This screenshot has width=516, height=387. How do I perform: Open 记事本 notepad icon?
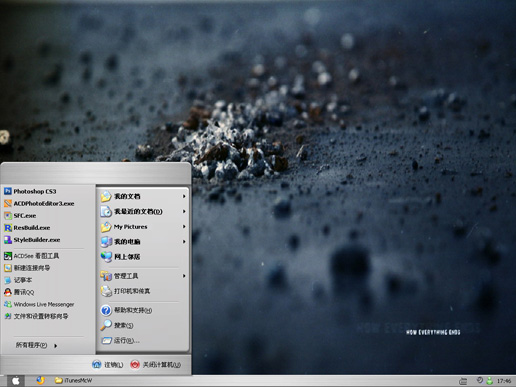point(8,280)
